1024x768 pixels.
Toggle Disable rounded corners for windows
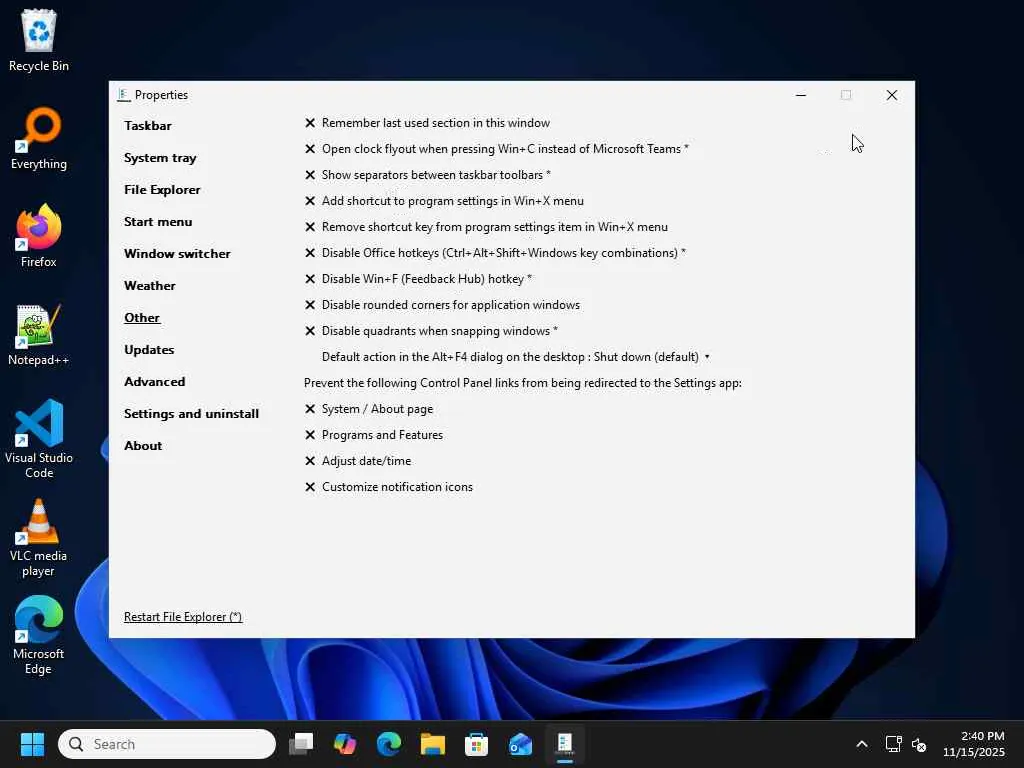pyautogui.click(x=442, y=305)
